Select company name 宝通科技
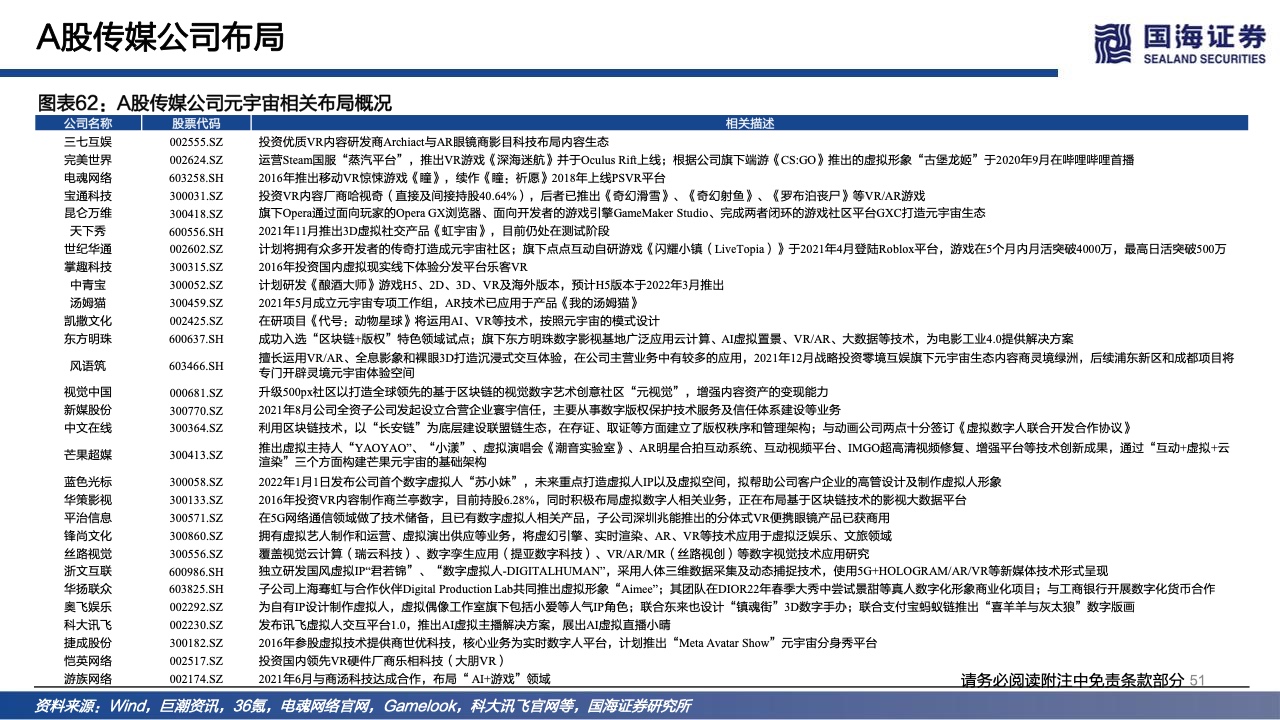The image size is (1280, 720). [x=88, y=194]
